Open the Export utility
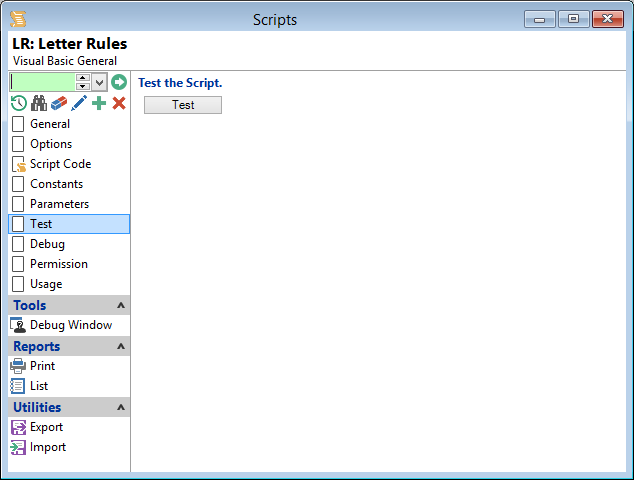 (x=46, y=427)
